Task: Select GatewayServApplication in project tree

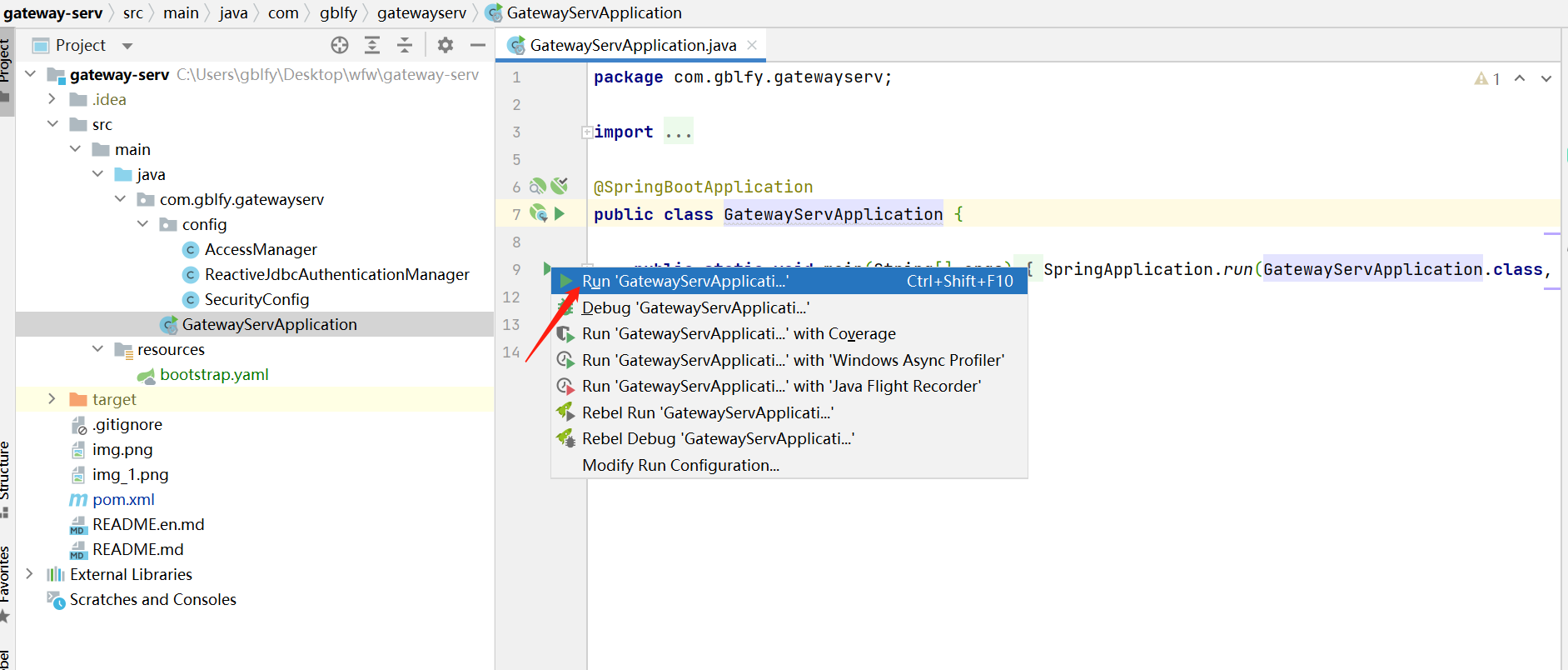Action: [x=269, y=324]
